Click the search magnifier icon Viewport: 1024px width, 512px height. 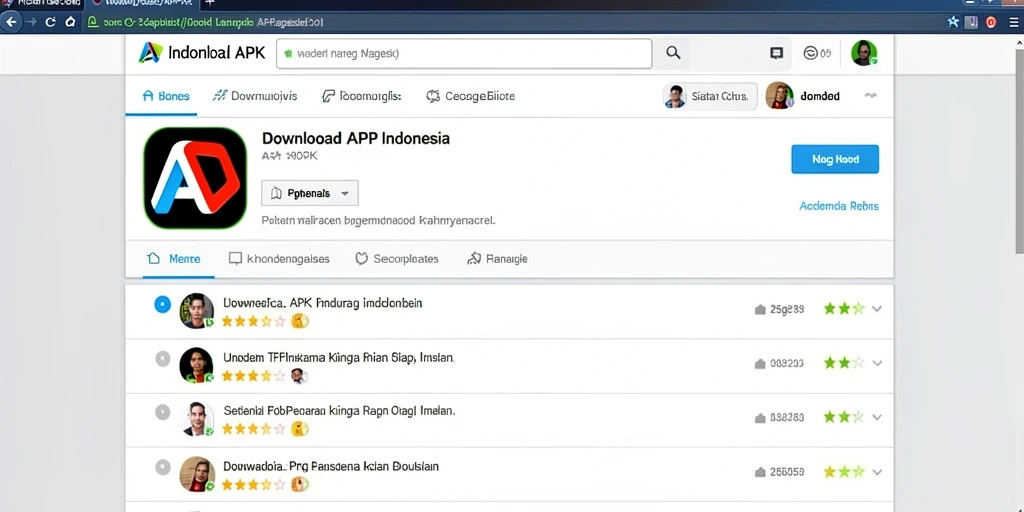coord(673,54)
